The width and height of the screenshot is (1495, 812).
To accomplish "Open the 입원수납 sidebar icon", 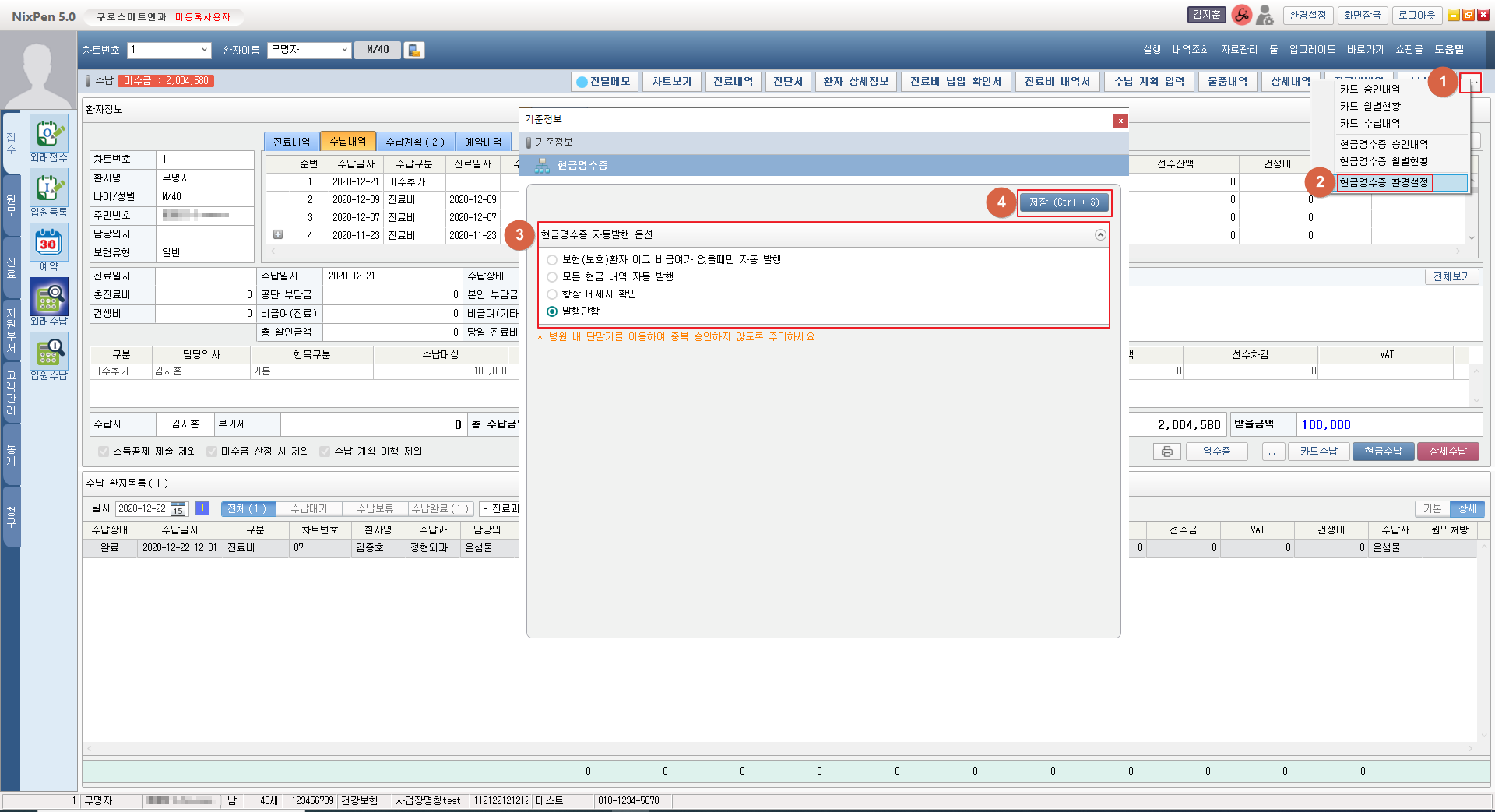I will 48,352.
